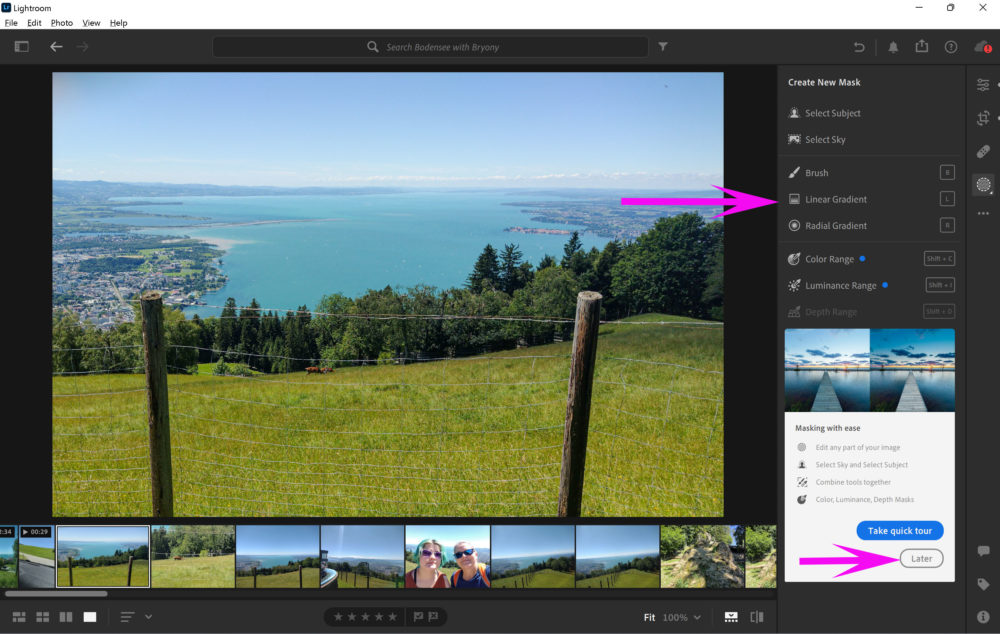Go forward with the right arrow
This screenshot has height=634, width=1000.
coord(82,47)
